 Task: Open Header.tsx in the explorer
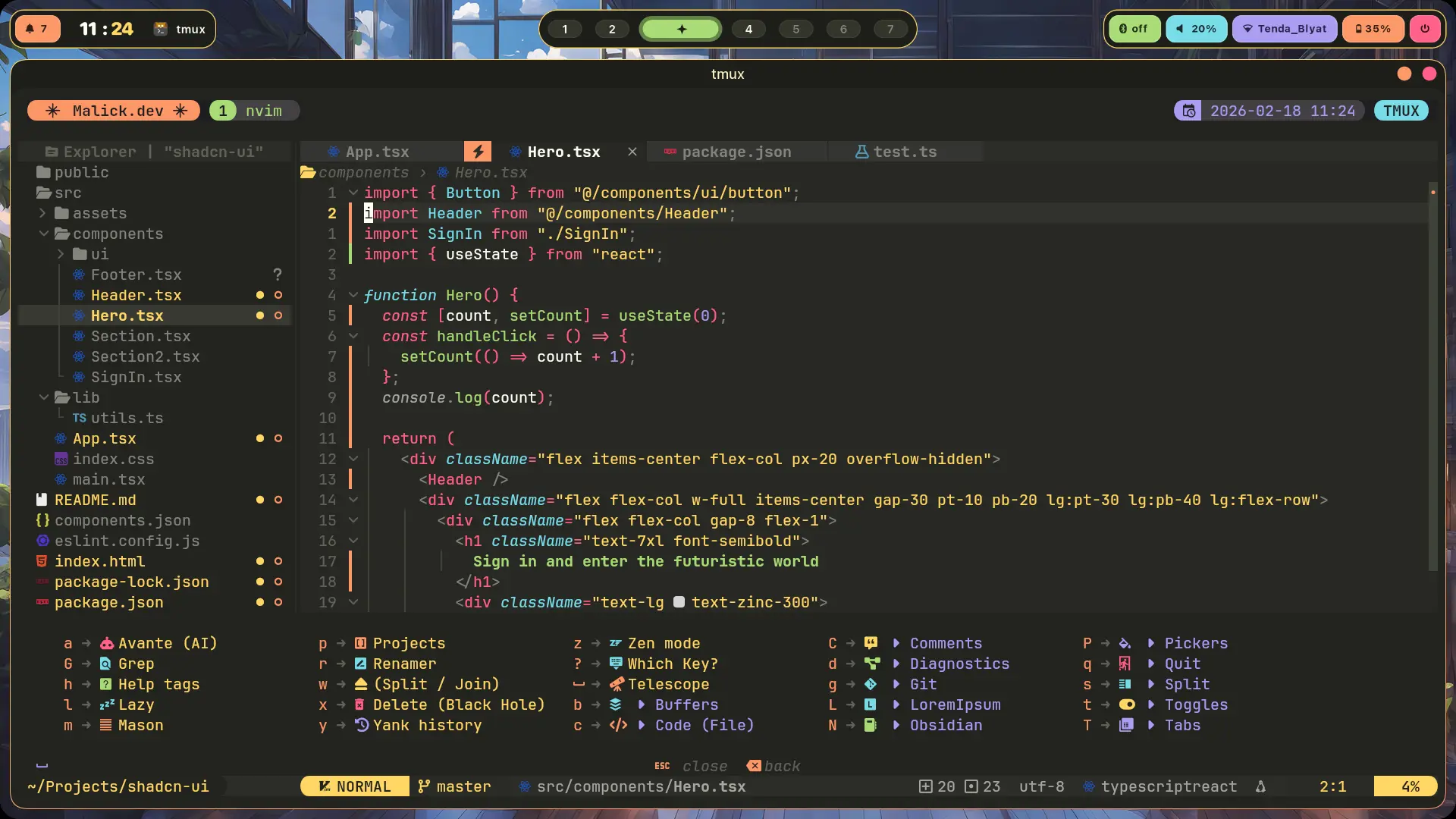click(x=136, y=295)
